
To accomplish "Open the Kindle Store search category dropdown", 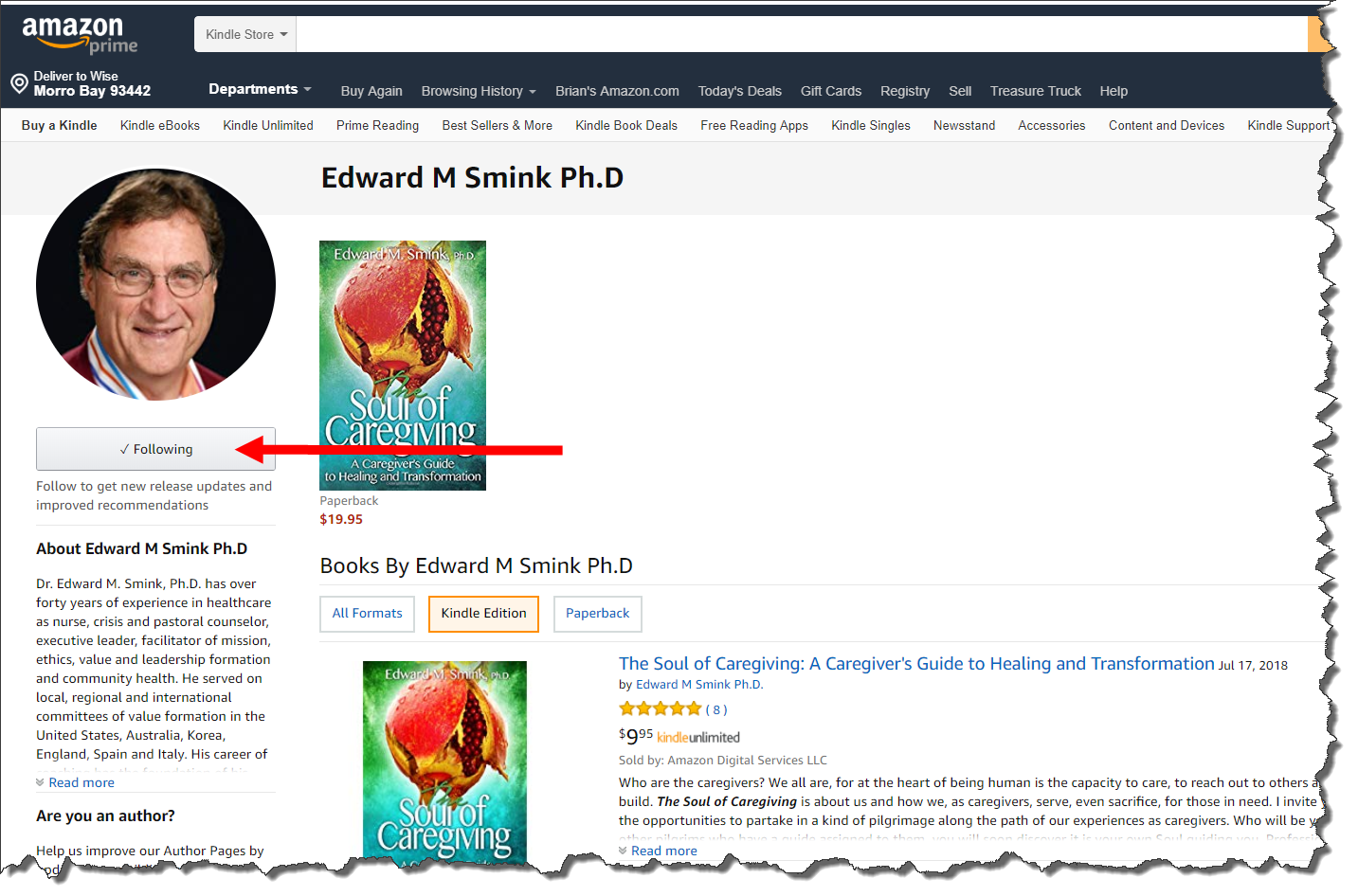I will click(x=245, y=34).
